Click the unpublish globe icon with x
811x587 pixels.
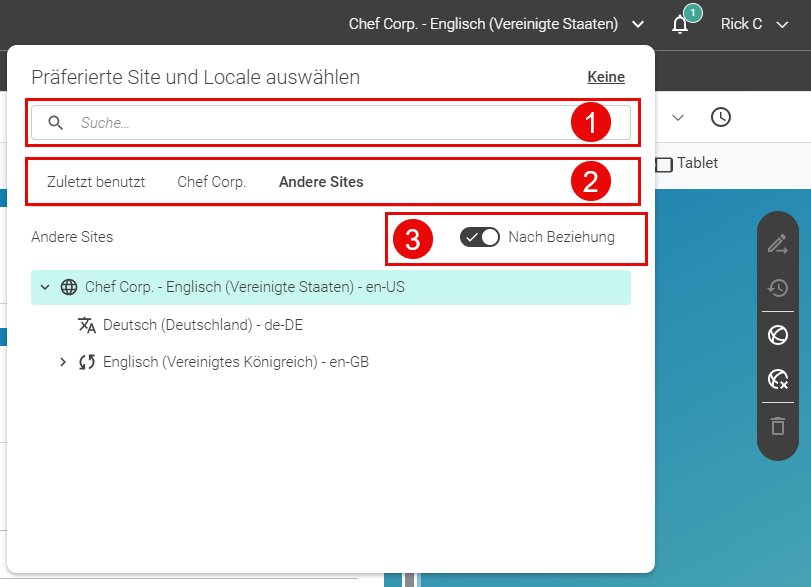click(x=777, y=379)
